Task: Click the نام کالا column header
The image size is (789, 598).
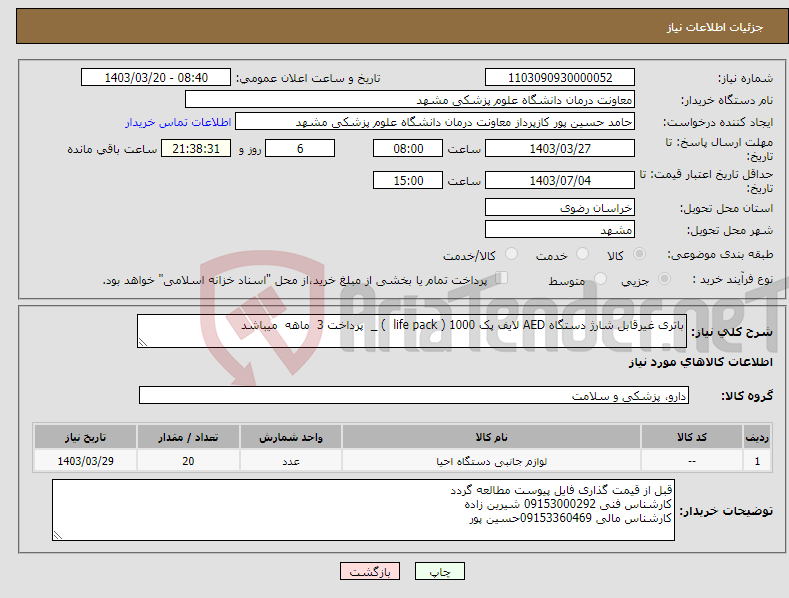Action: [491, 437]
